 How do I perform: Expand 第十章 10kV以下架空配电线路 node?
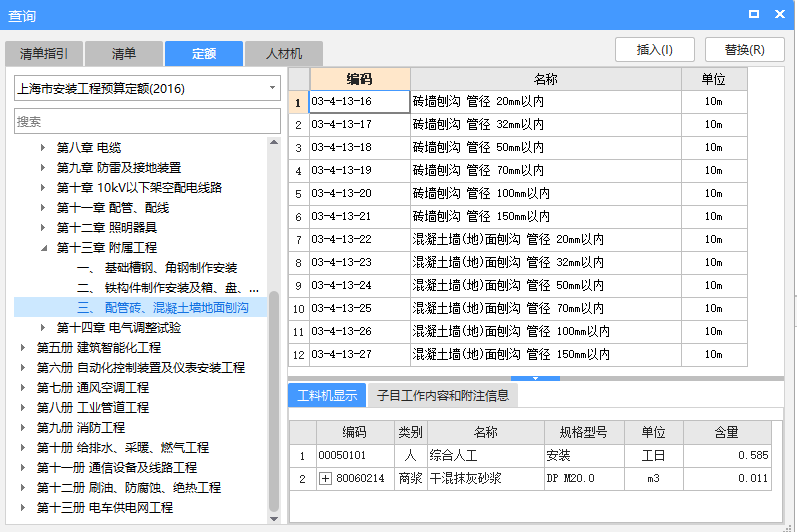pos(43,187)
